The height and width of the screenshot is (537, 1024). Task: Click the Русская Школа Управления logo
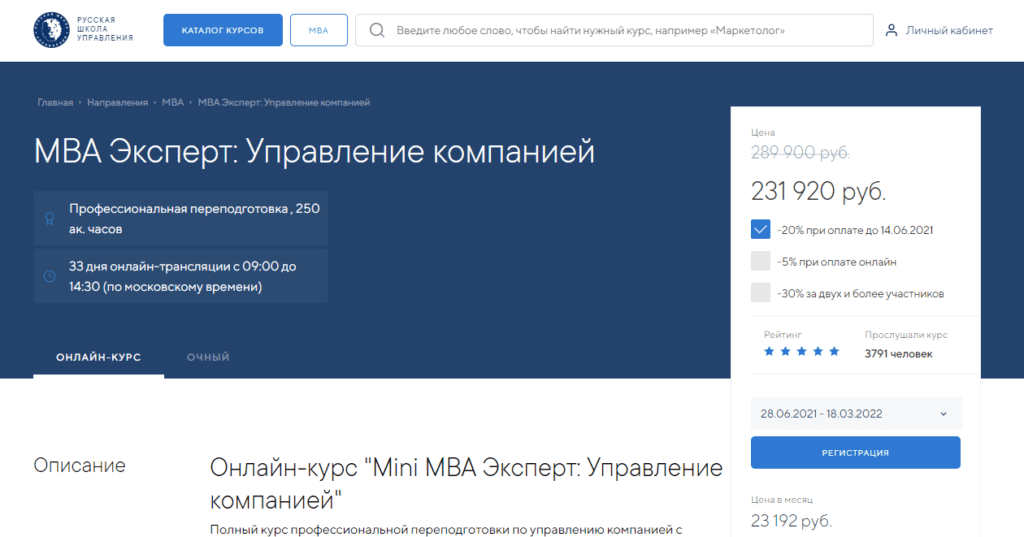[84, 30]
